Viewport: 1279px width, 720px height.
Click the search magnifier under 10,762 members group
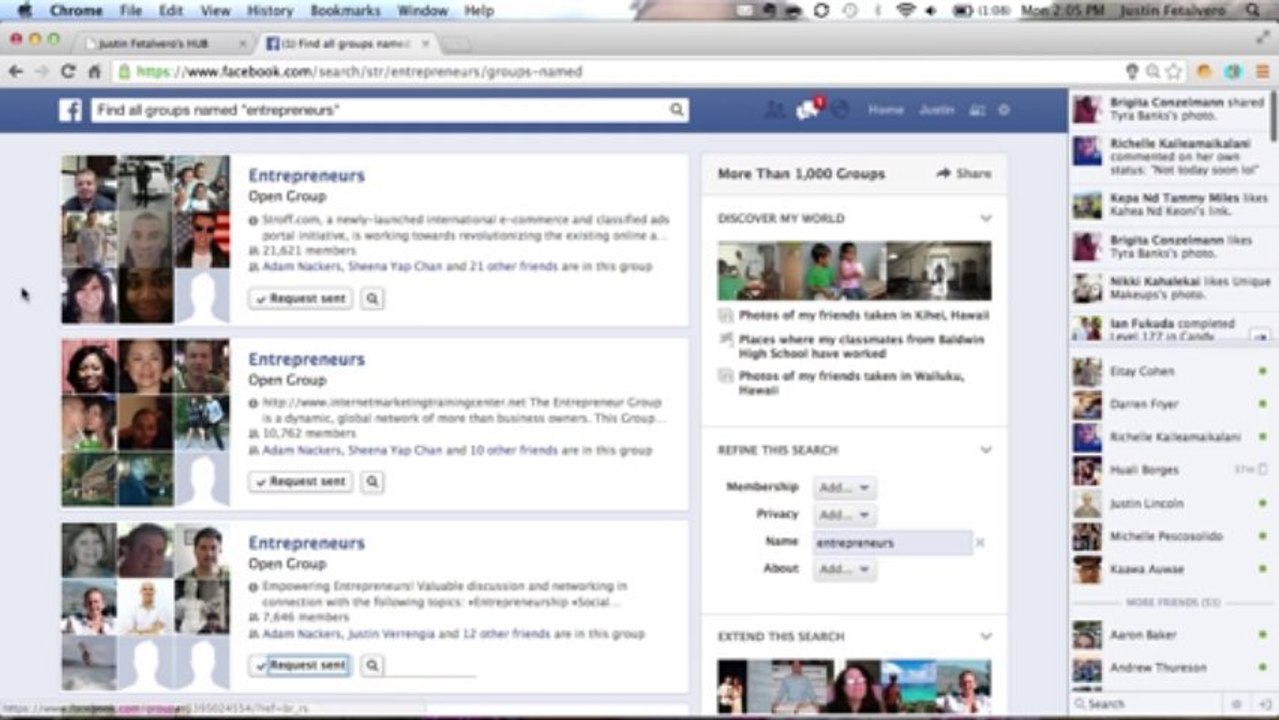[372, 482]
